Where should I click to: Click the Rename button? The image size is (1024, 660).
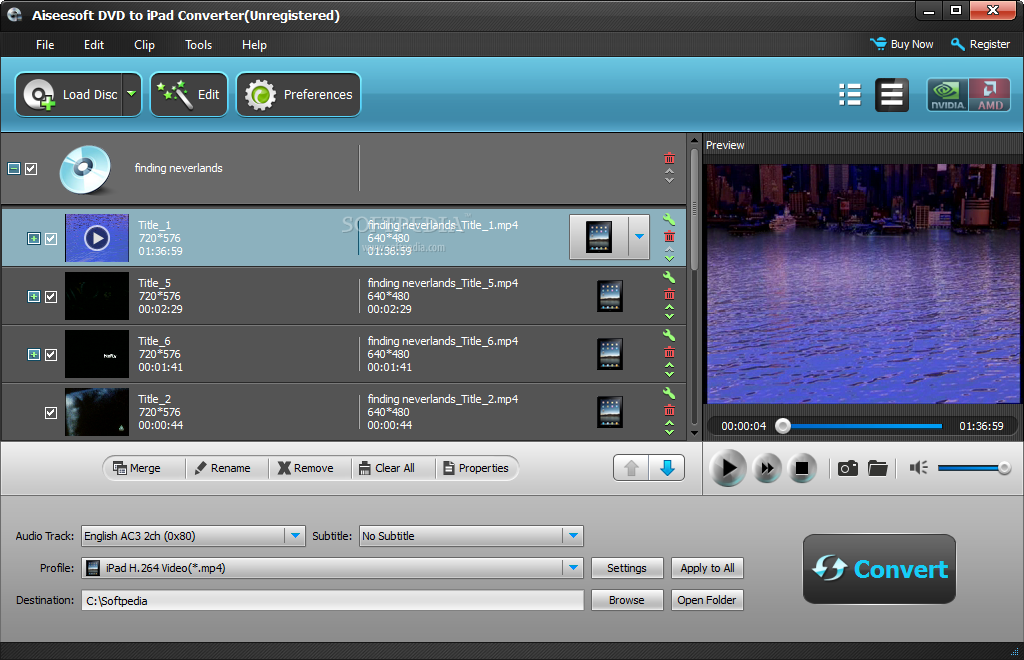pyautogui.click(x=223, y=468)
